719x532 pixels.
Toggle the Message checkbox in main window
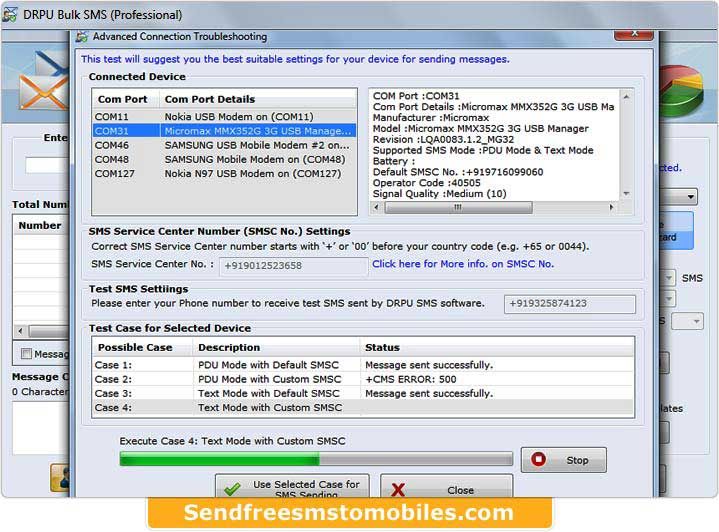coord(26,354)
